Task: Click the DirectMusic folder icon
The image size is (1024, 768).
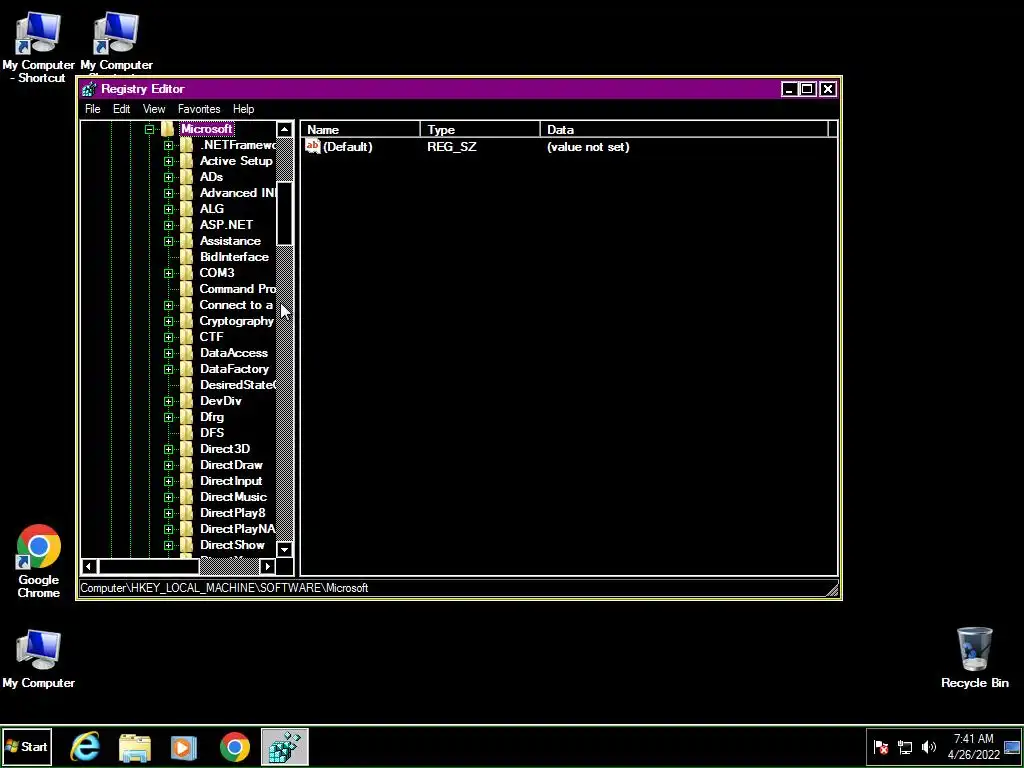Action: pyautogui.click(x=186, y=497)
